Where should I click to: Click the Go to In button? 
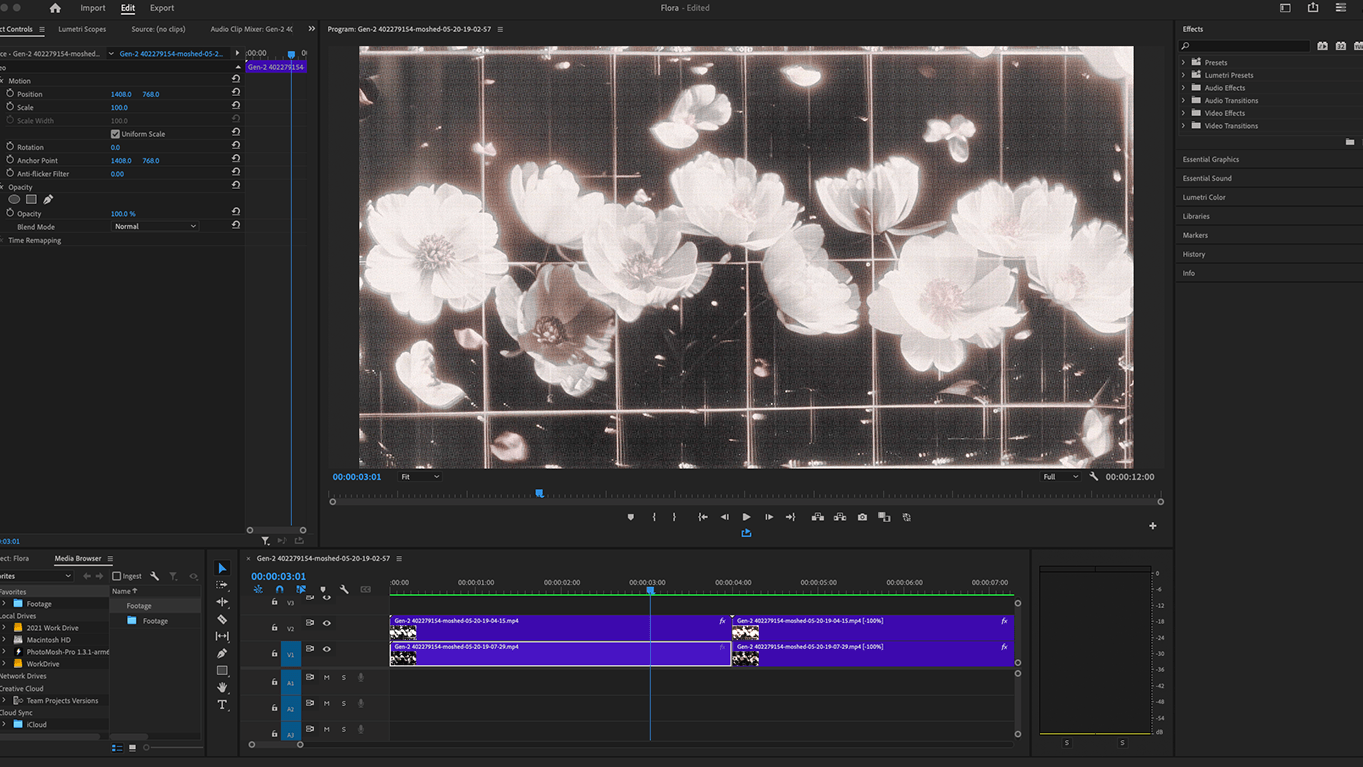pyautogui.click(x=703, y=517)
